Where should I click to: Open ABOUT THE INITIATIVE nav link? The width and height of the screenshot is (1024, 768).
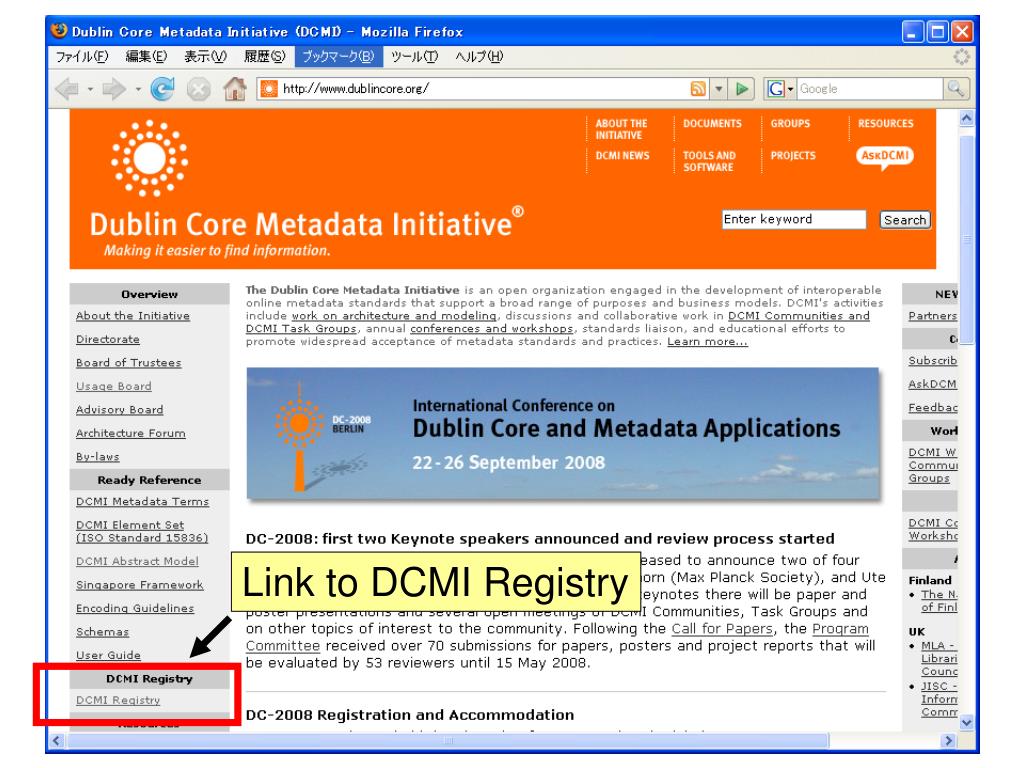621,129
